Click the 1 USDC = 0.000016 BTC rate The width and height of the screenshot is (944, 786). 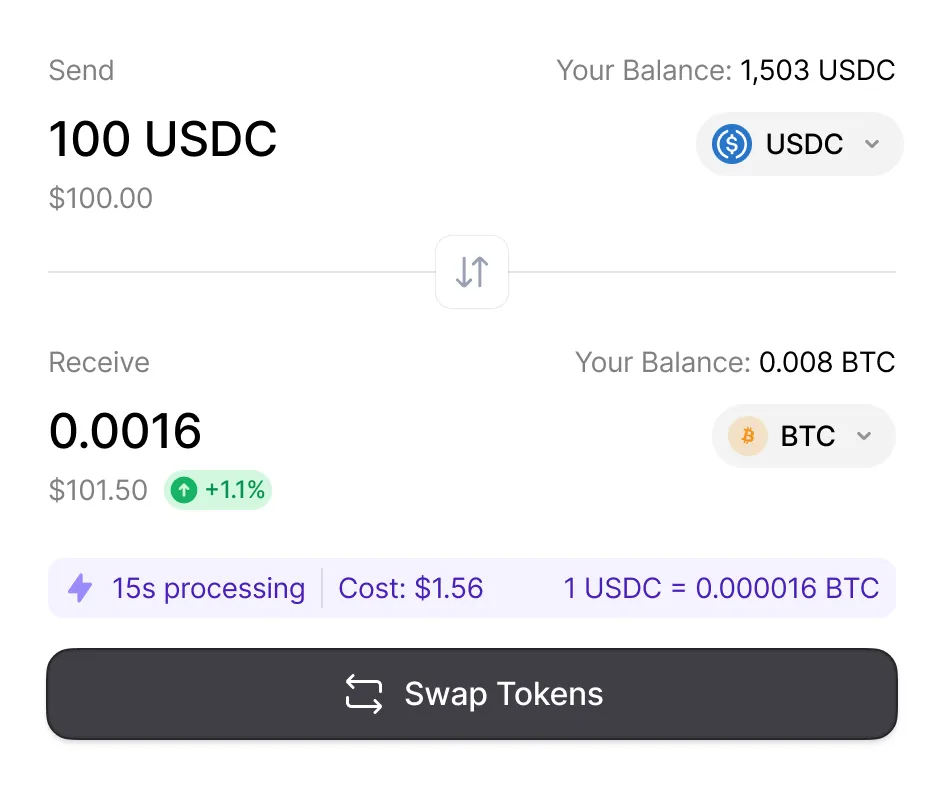pyautogui.click(x=721, y=588)
